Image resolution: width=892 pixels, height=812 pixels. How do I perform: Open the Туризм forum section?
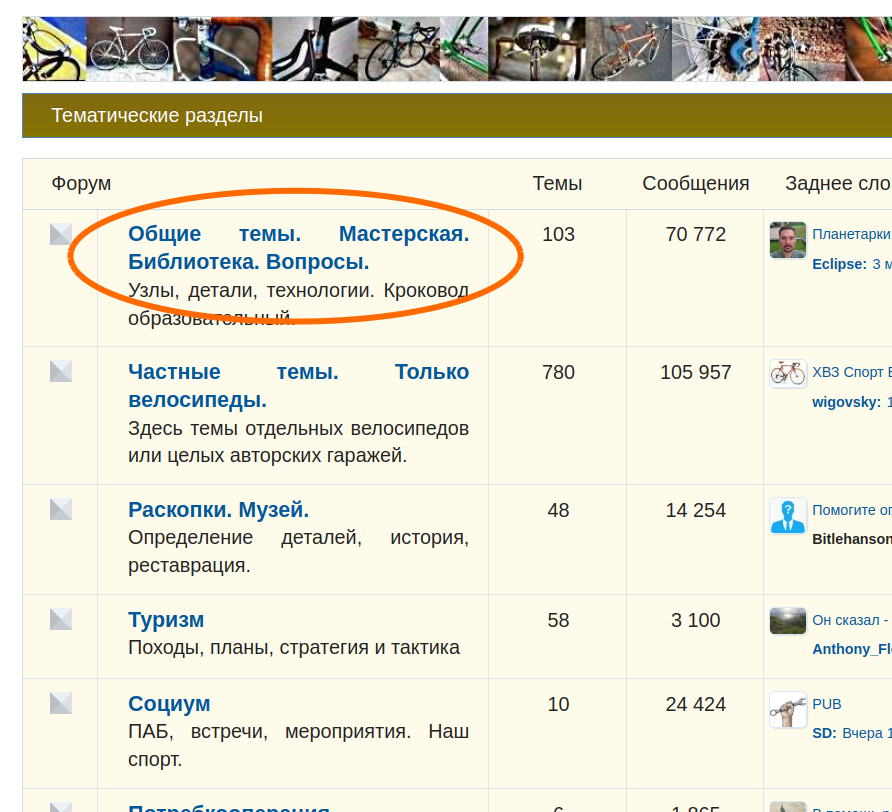click(x=166, y=620)
